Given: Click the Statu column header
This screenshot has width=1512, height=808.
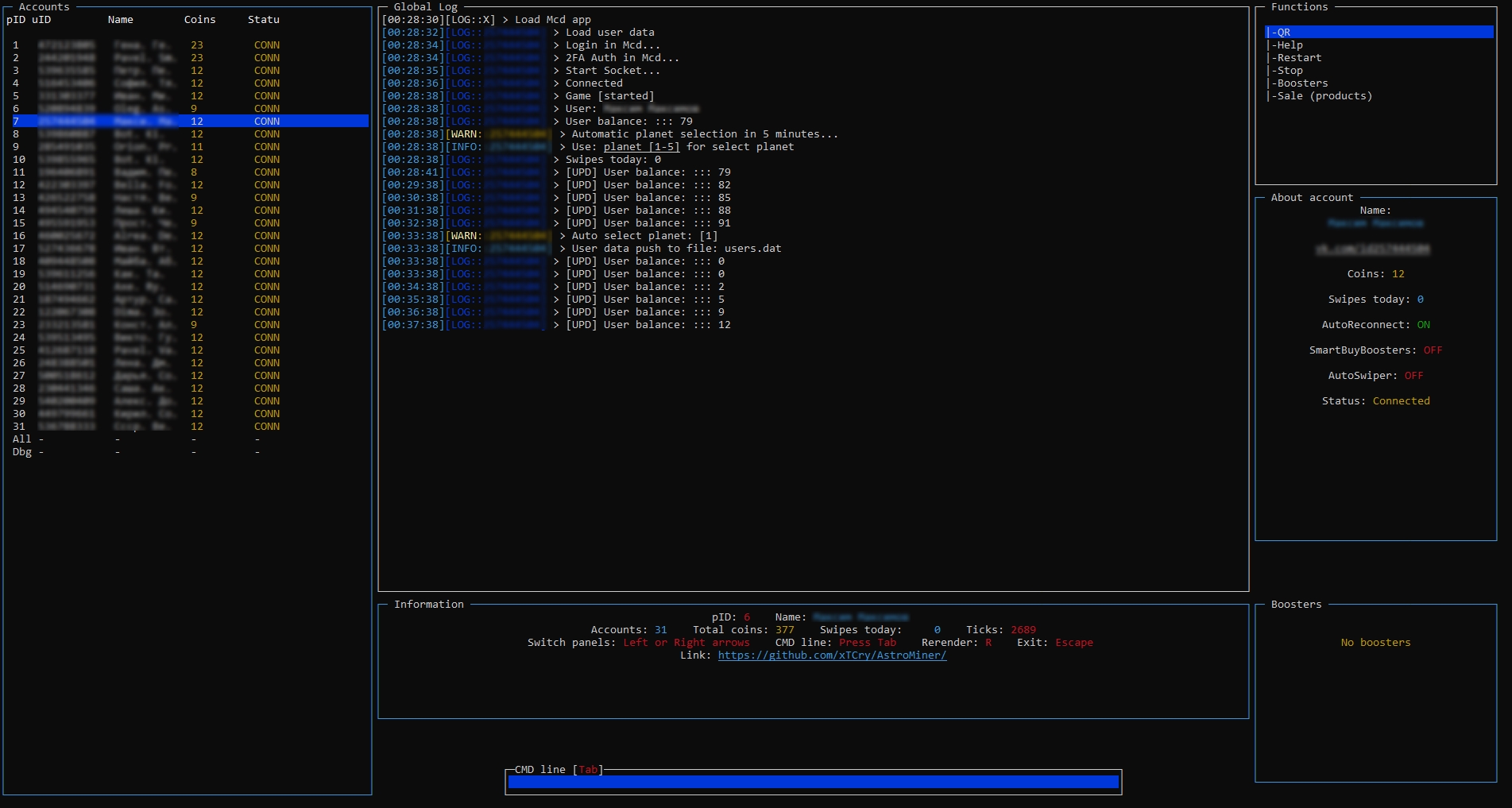Looking at the screenshot, I should pos(264,20).
